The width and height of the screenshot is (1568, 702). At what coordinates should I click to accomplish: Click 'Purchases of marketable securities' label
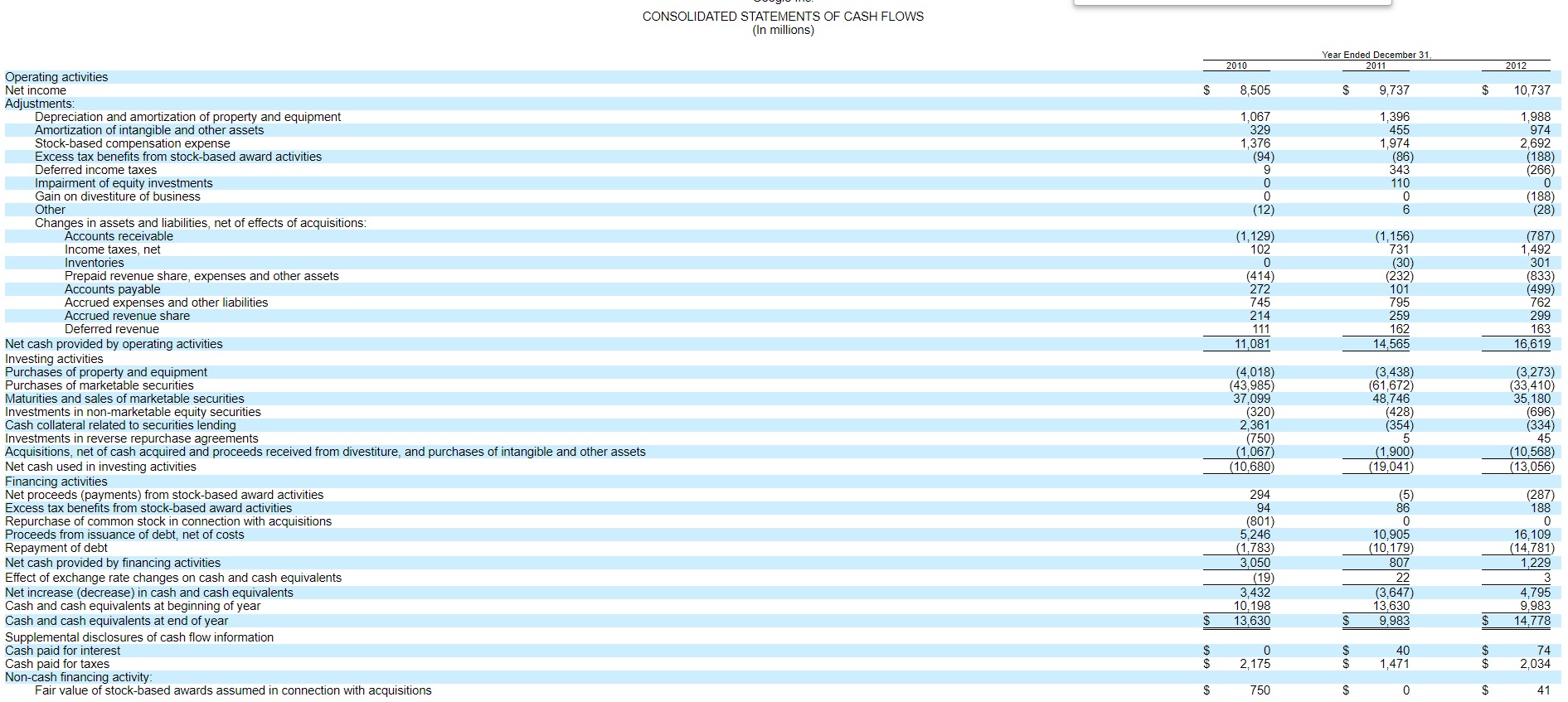tap(100, 385)
